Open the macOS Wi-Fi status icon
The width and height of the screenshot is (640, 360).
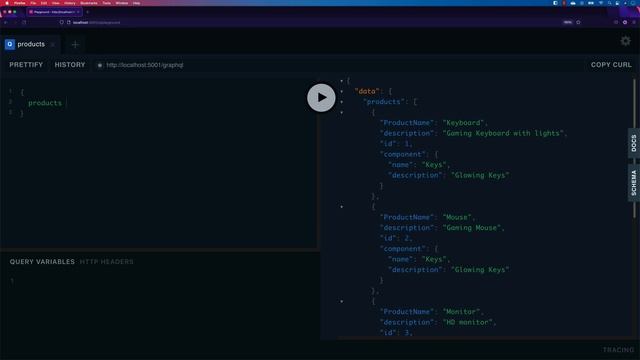tap(601, 3)
